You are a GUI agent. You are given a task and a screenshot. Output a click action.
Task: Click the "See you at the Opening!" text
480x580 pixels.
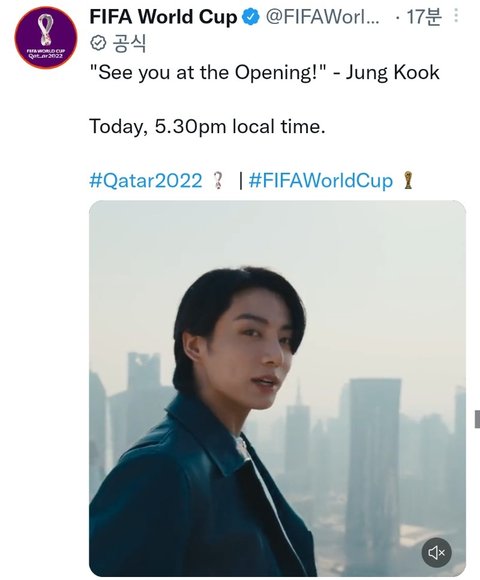click(208, 73)
